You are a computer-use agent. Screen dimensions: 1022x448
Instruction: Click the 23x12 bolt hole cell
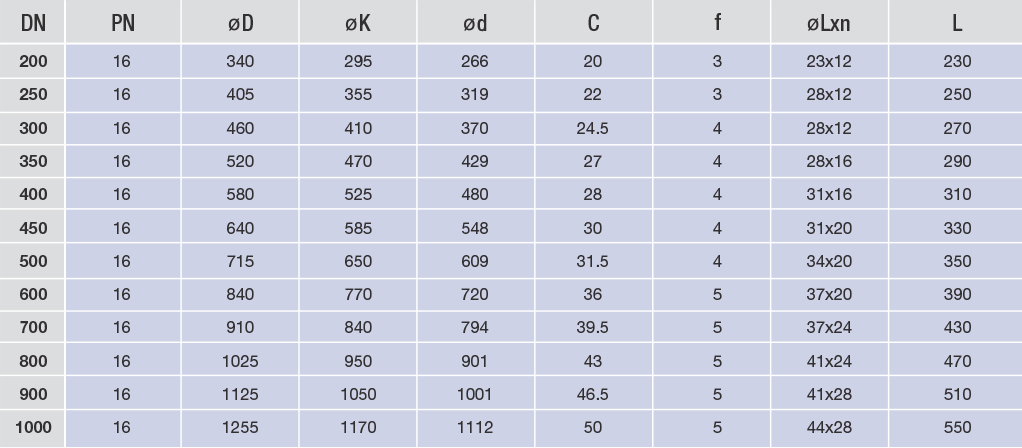pyautogui.click(x=828, y=62)
